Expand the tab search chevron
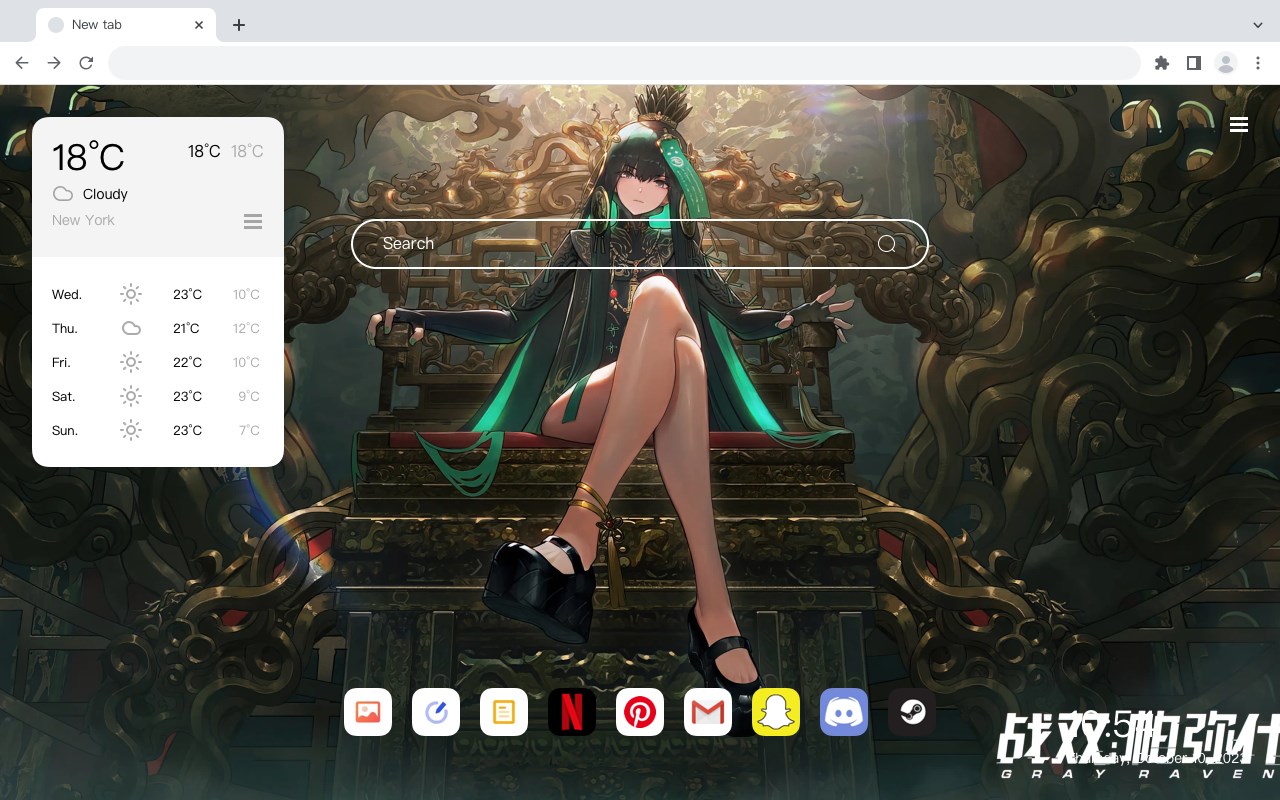 click(x=1258, y=25)
